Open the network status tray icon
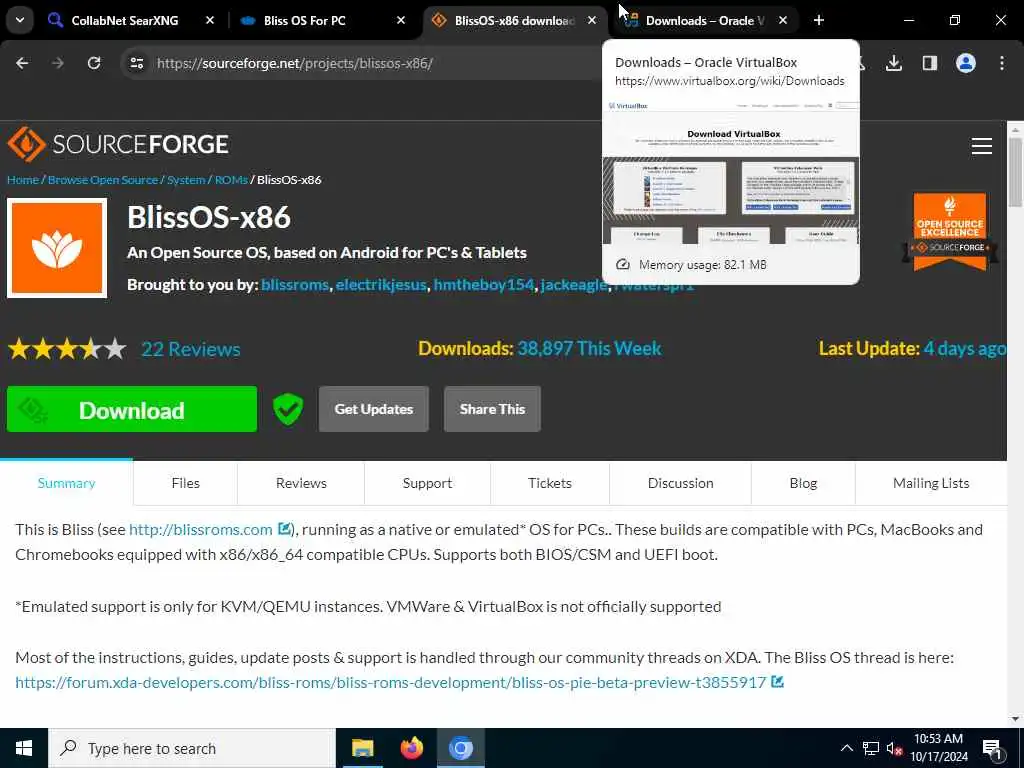 871,748
